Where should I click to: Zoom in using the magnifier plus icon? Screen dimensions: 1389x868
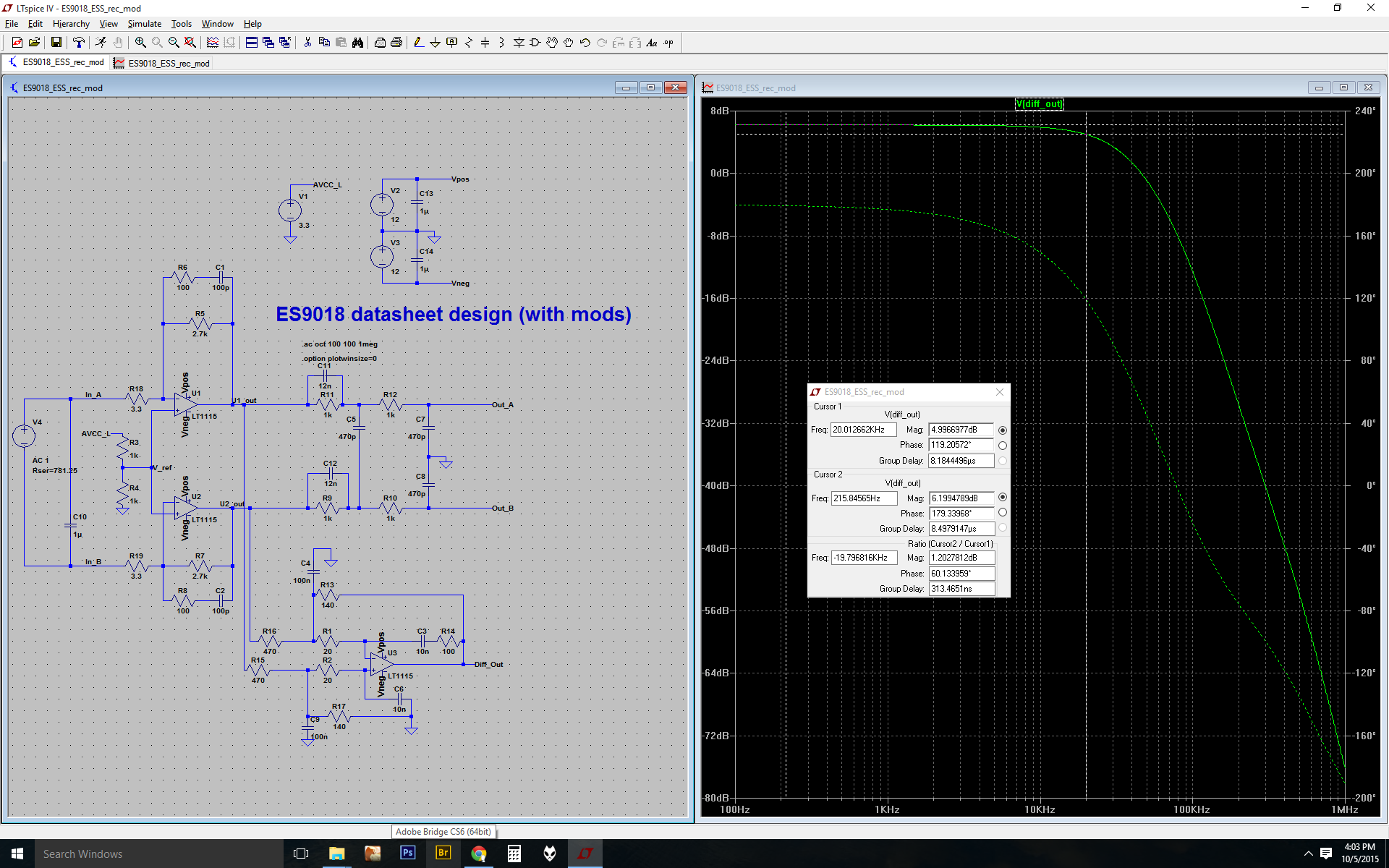tap(140, 43)
